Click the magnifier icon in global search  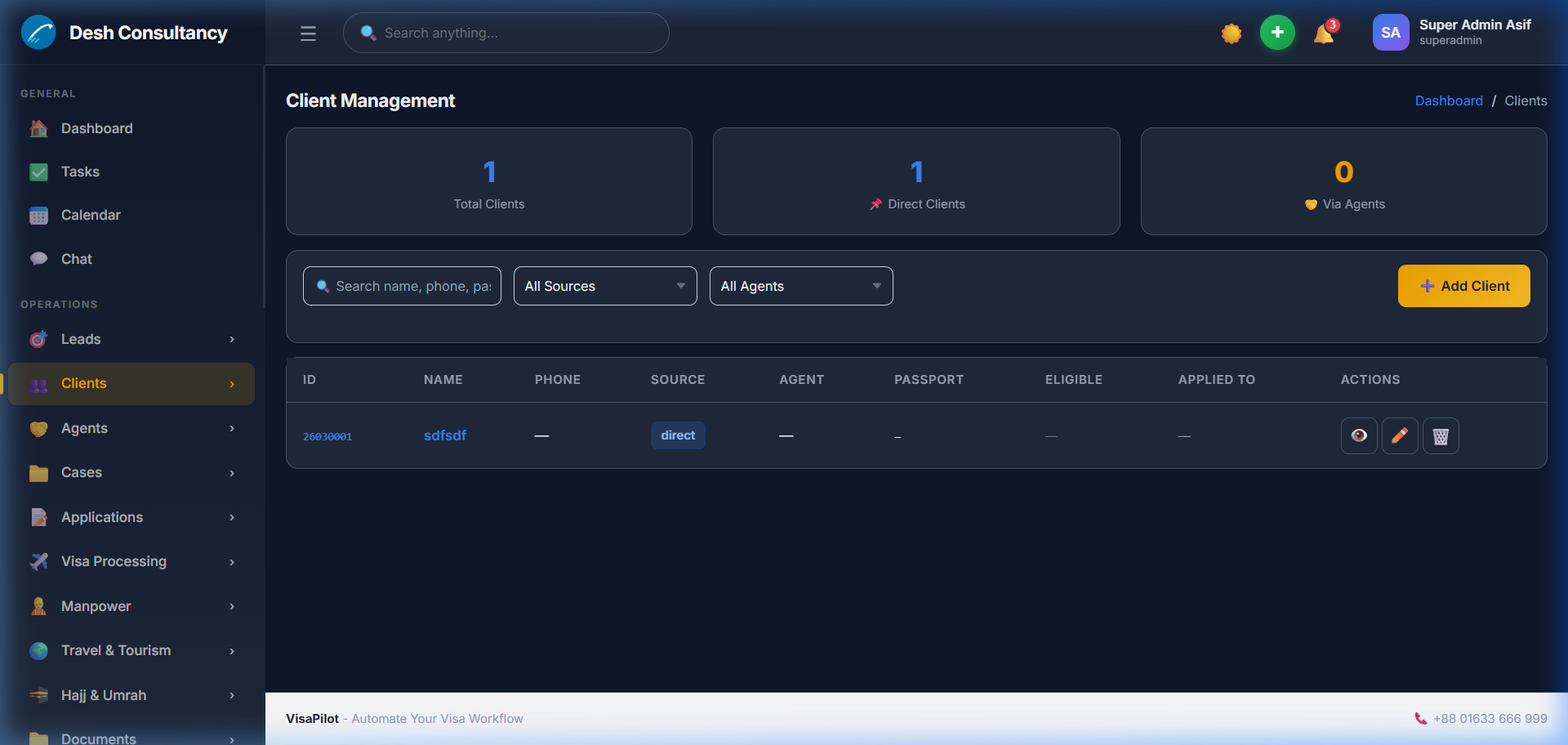368,33
